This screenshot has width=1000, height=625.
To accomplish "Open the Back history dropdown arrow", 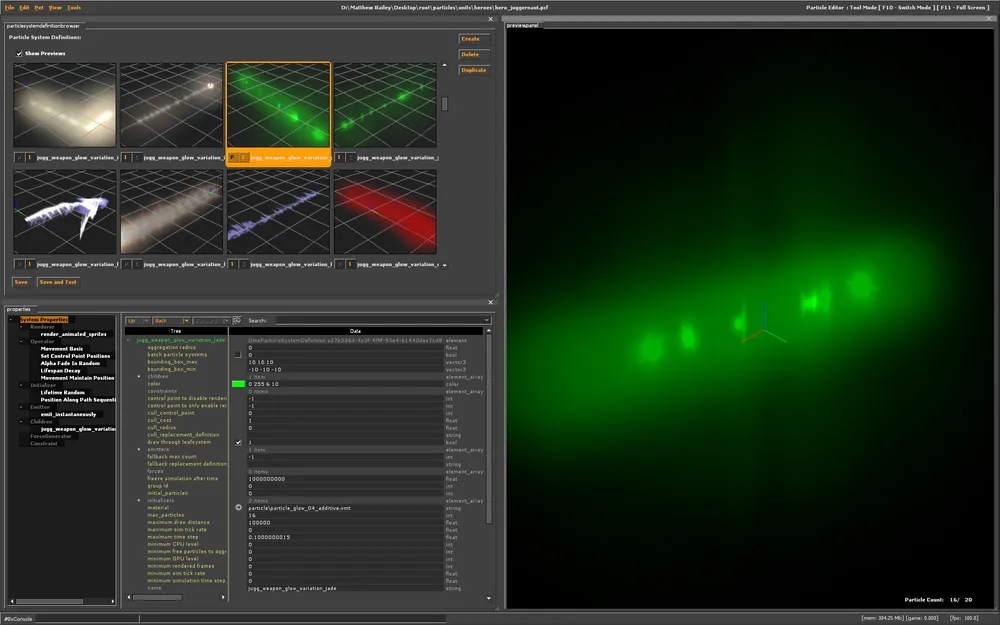I will pos(185,321).
